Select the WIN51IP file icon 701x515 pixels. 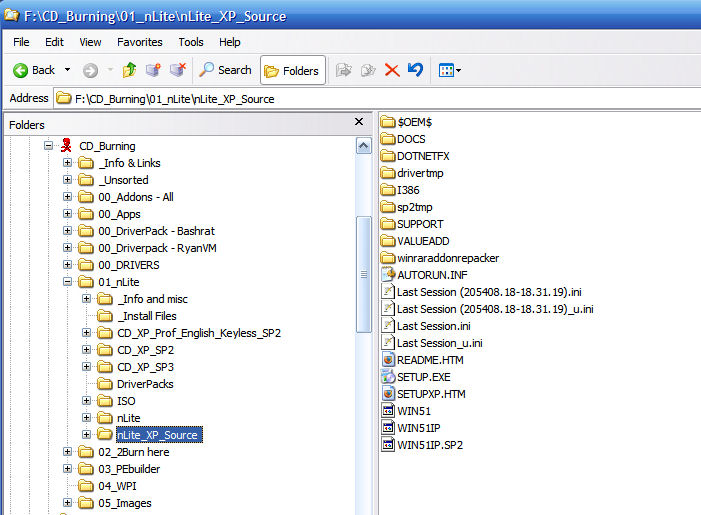(x=388, y=427)
